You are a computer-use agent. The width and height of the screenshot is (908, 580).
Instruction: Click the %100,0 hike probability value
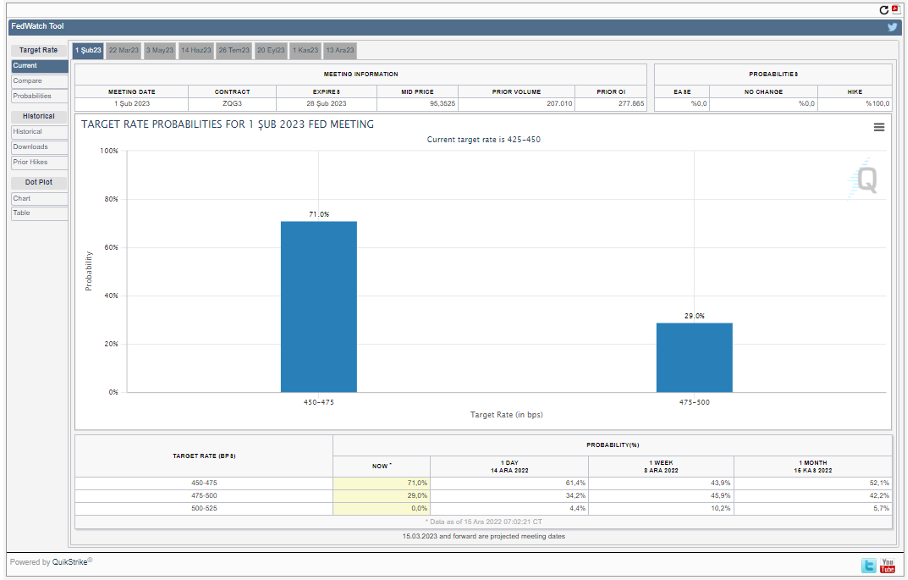point(877,104)
